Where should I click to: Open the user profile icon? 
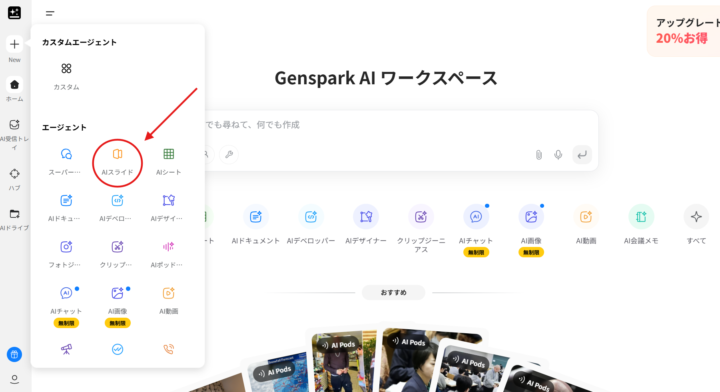14,379
